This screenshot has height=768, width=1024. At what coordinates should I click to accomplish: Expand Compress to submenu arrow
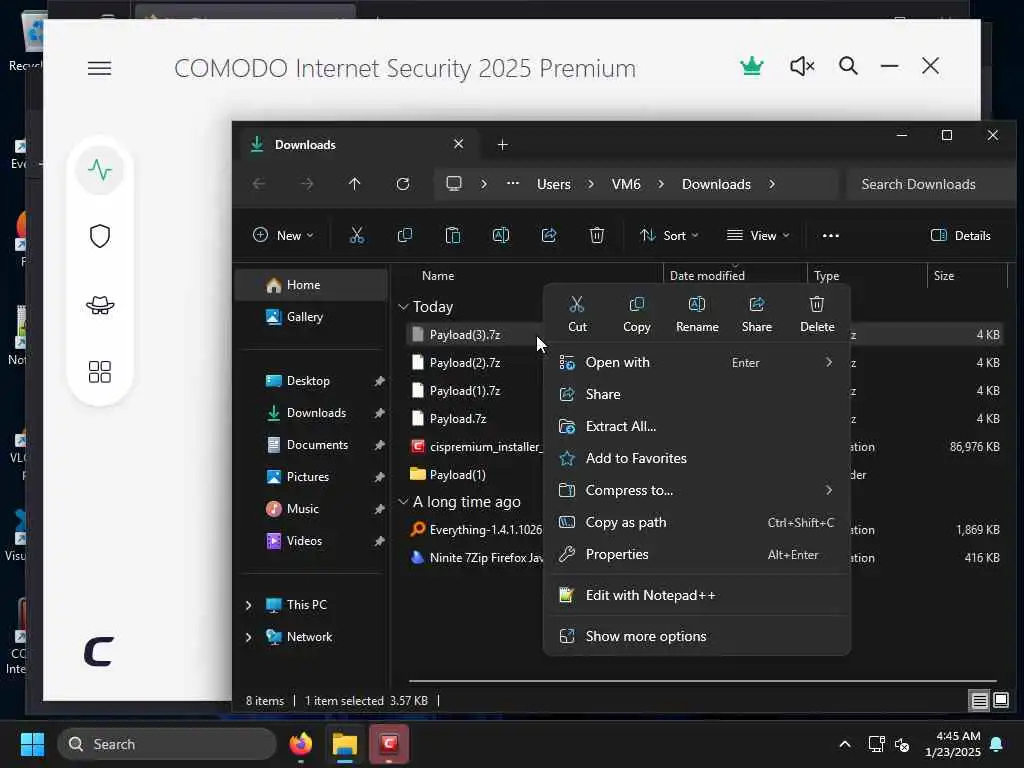[x=829, y=490]
